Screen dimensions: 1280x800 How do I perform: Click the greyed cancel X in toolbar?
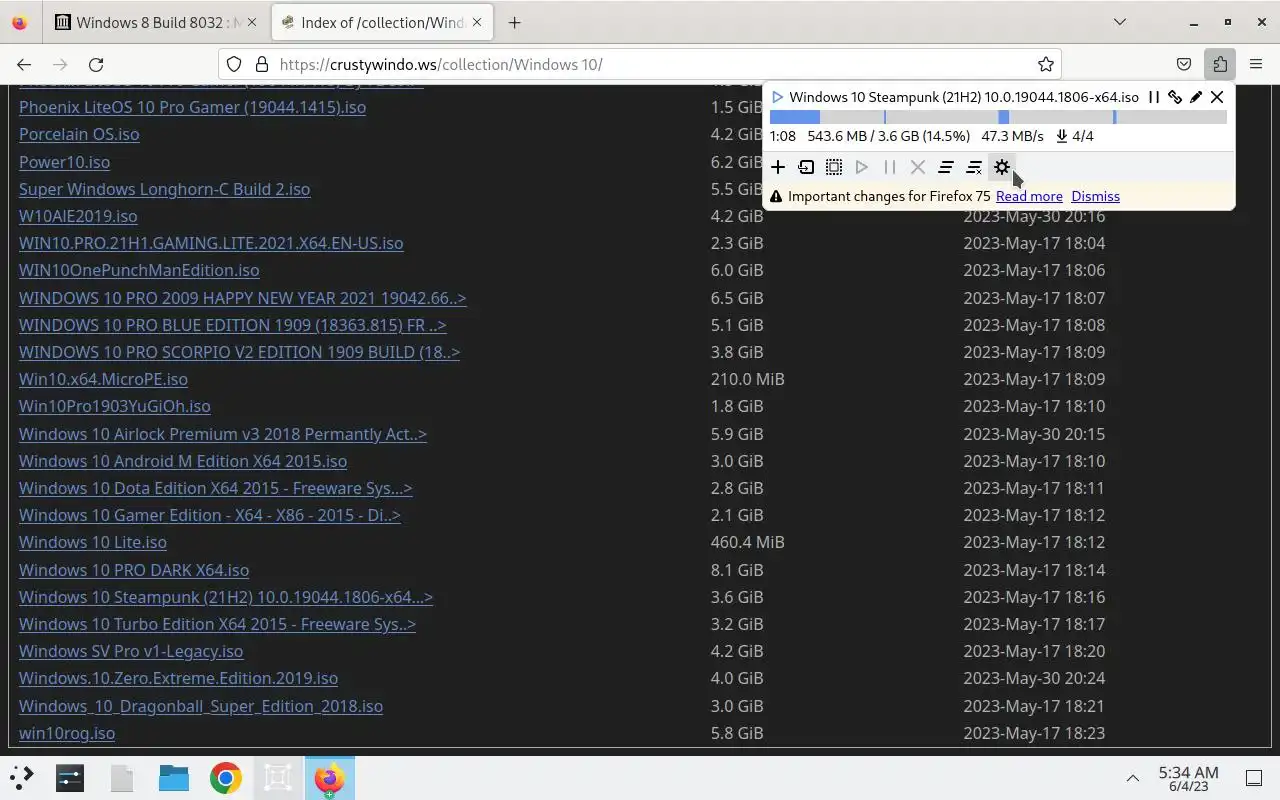click(x=918, y=167)
